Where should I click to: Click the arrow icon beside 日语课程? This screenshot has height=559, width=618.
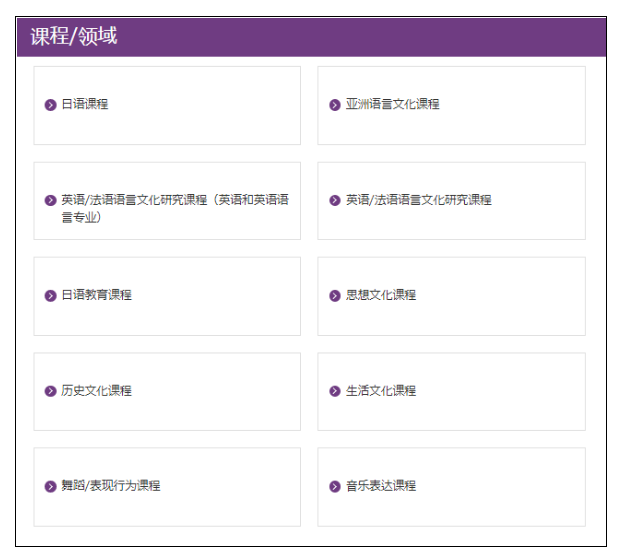50,105
